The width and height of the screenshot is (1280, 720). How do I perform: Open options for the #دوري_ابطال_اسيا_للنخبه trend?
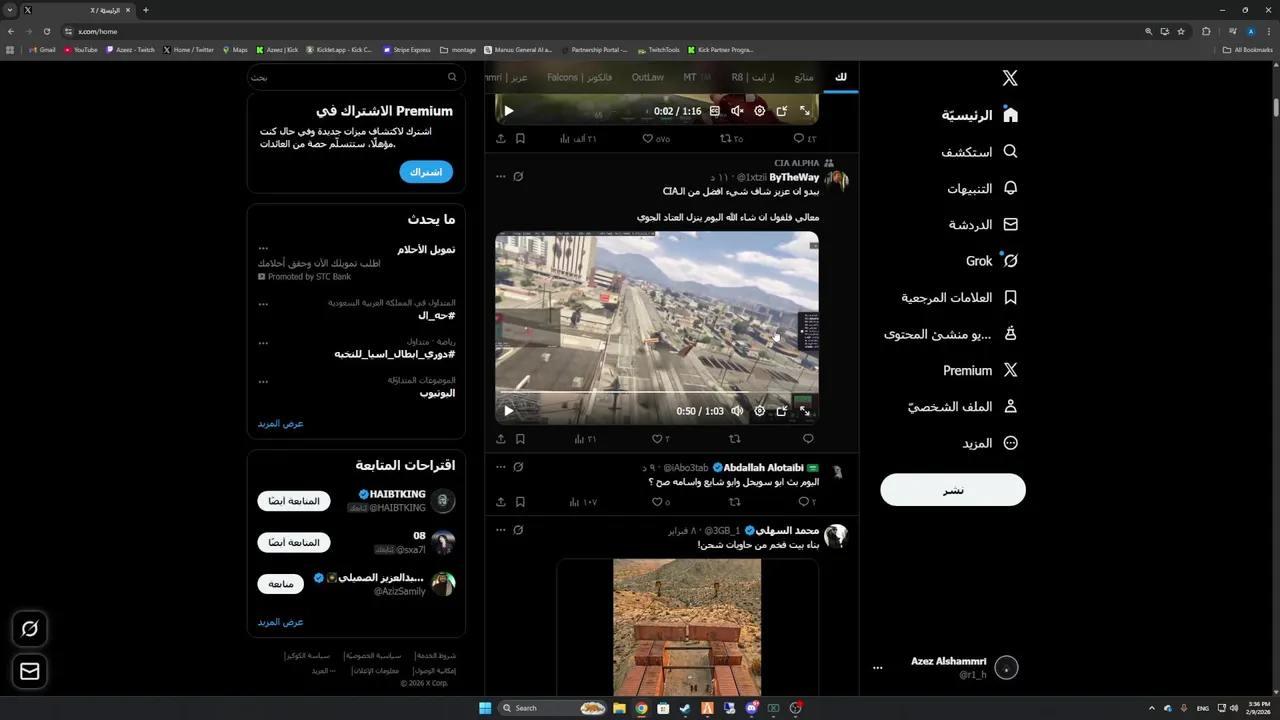(x=263, y=343)
